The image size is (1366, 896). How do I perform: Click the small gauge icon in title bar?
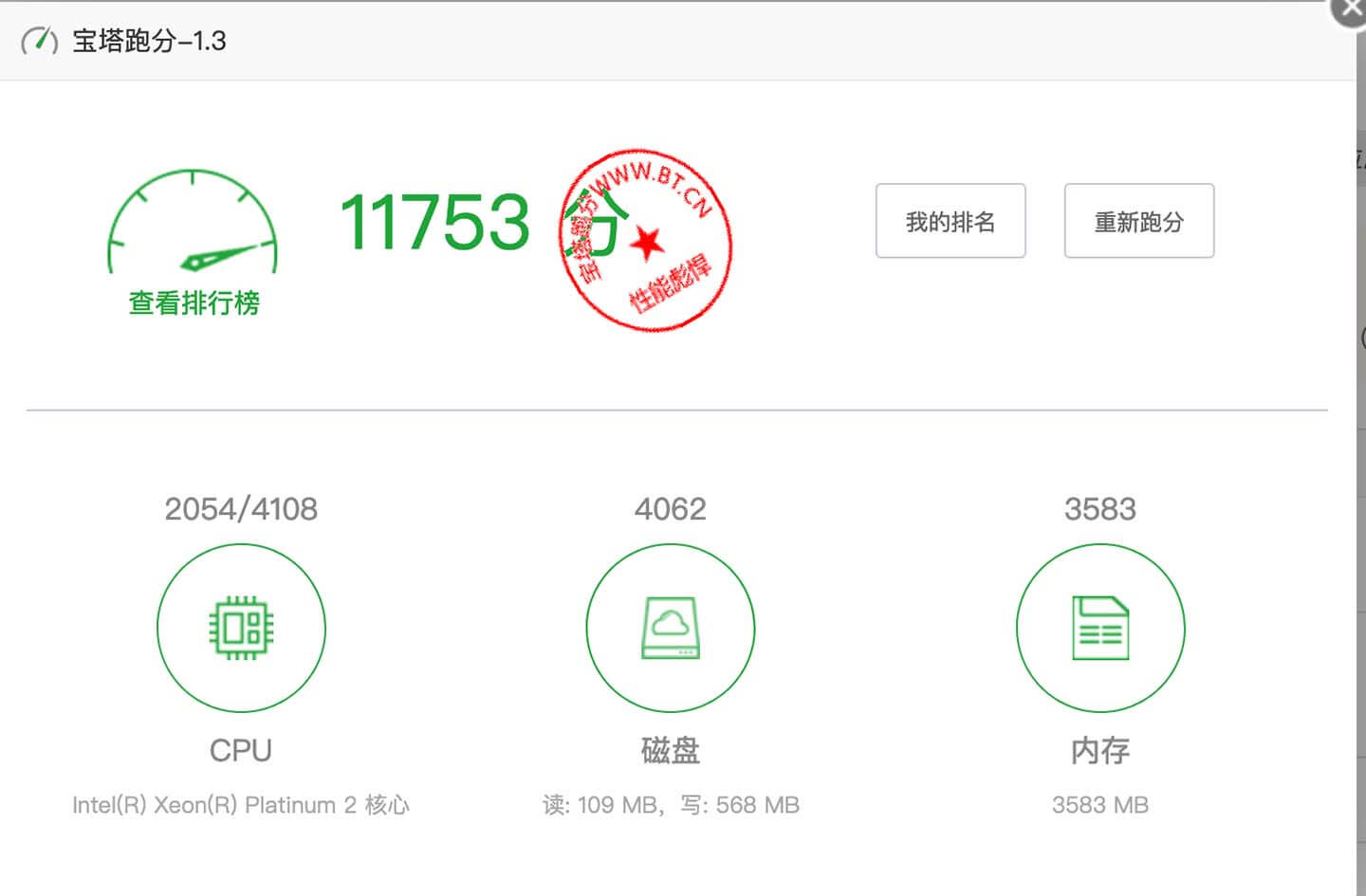click(40, 41)
